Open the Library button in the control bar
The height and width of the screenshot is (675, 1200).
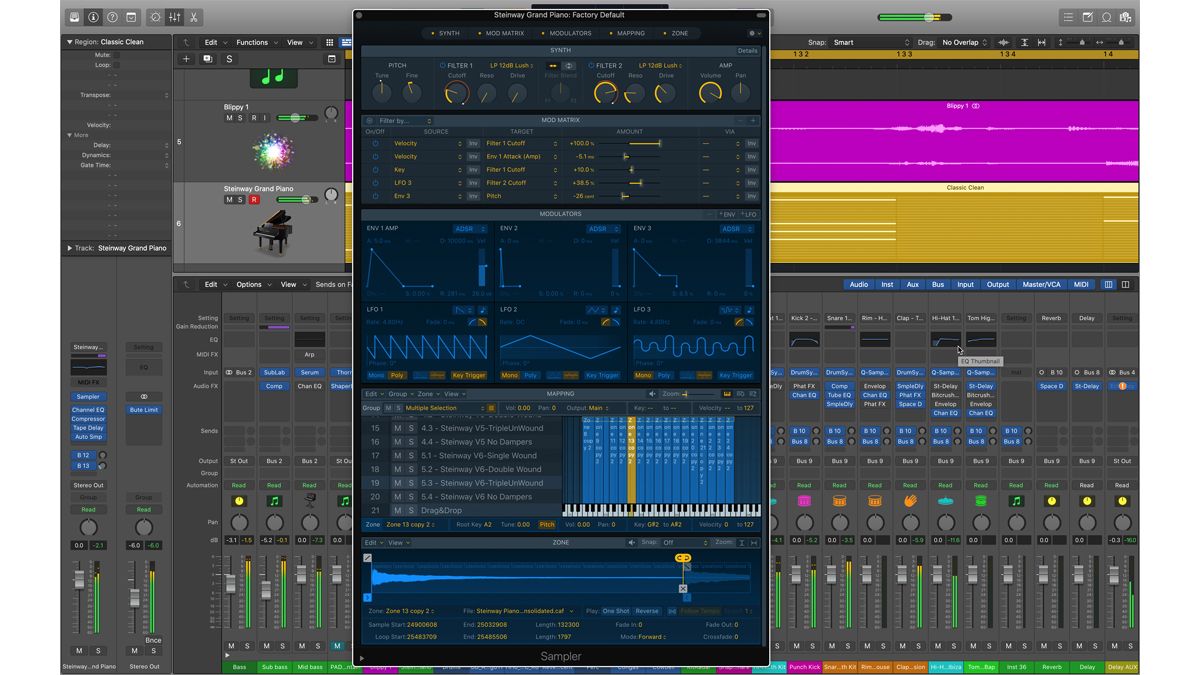pos(75,17)
